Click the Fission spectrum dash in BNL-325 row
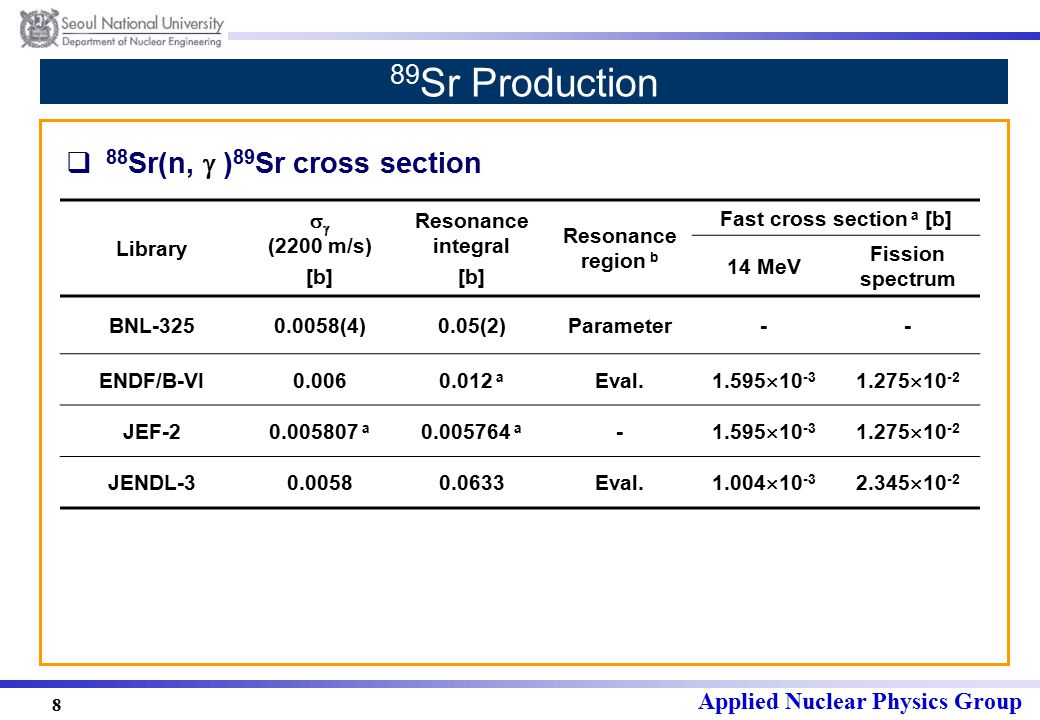Viewport: 1040px width, 720px height. (907, 327)
